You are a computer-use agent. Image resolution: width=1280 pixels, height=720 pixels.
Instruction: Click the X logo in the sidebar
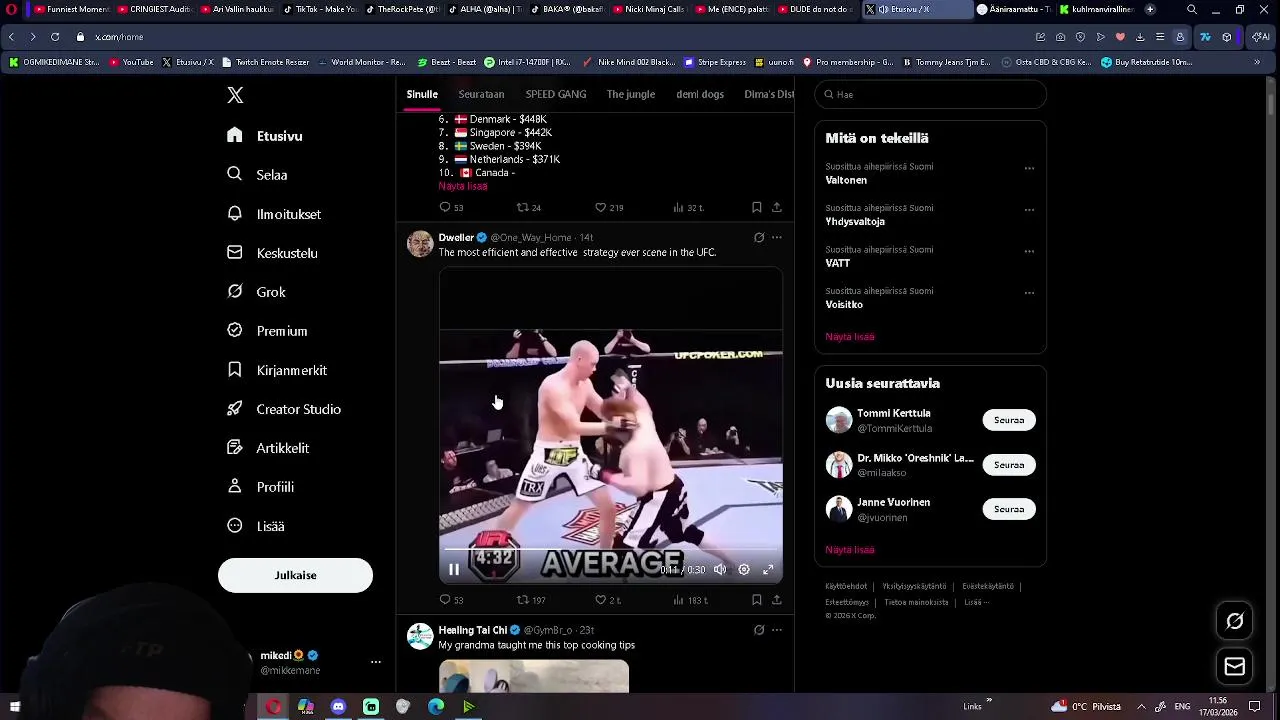click(235, 95)
